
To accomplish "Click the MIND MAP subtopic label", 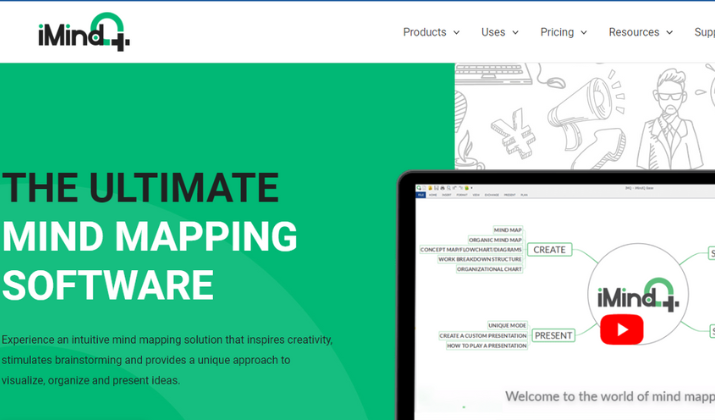I will tap(508, 230).
